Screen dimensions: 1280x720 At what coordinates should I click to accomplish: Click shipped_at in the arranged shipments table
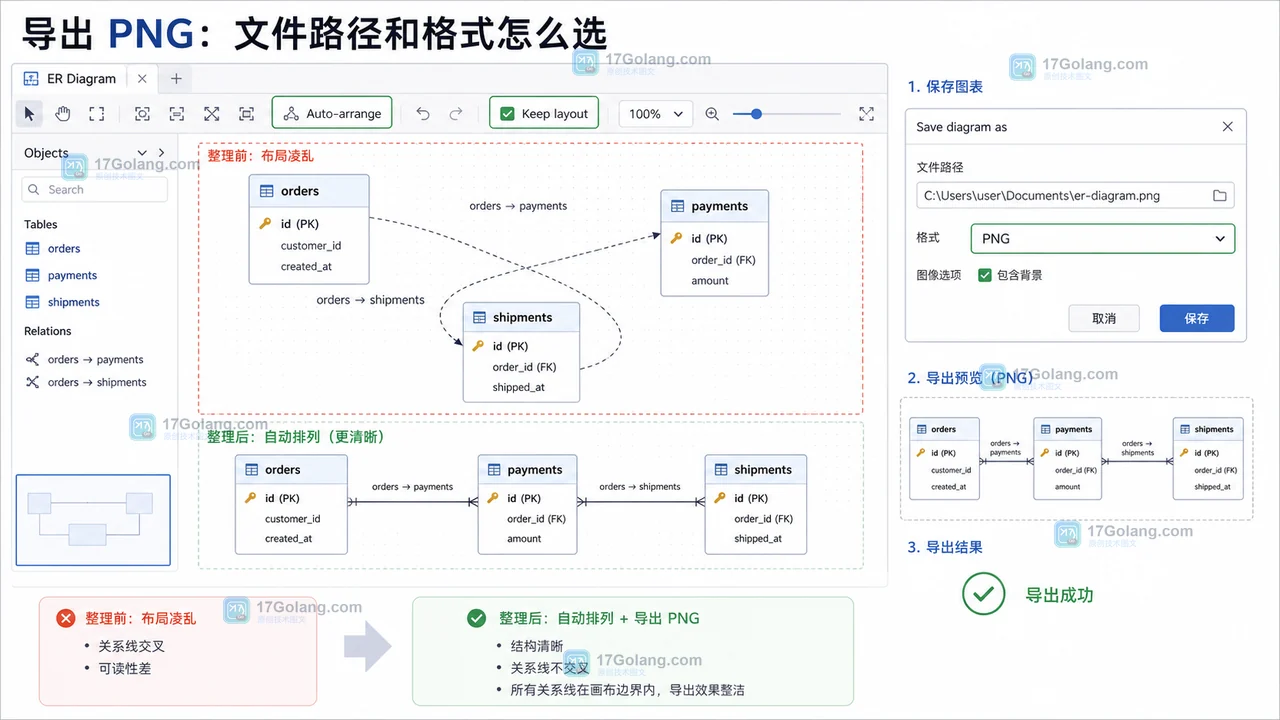(758, 539)
